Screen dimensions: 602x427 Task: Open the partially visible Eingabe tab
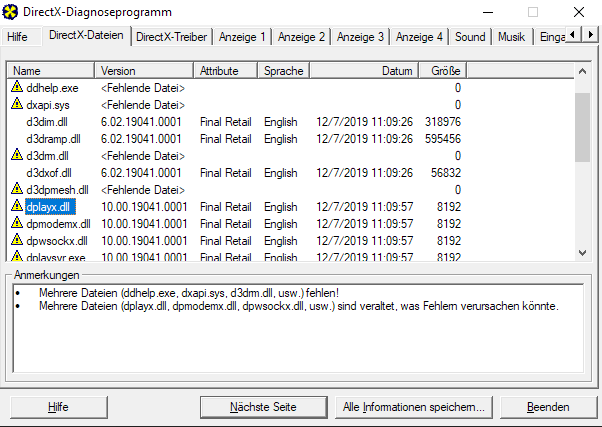pos(551,37)
